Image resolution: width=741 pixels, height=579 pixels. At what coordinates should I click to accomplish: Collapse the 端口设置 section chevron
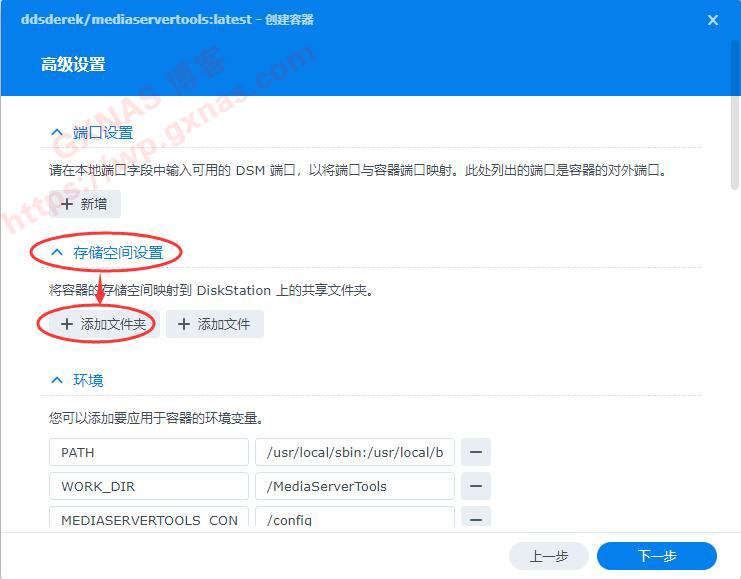57,132
